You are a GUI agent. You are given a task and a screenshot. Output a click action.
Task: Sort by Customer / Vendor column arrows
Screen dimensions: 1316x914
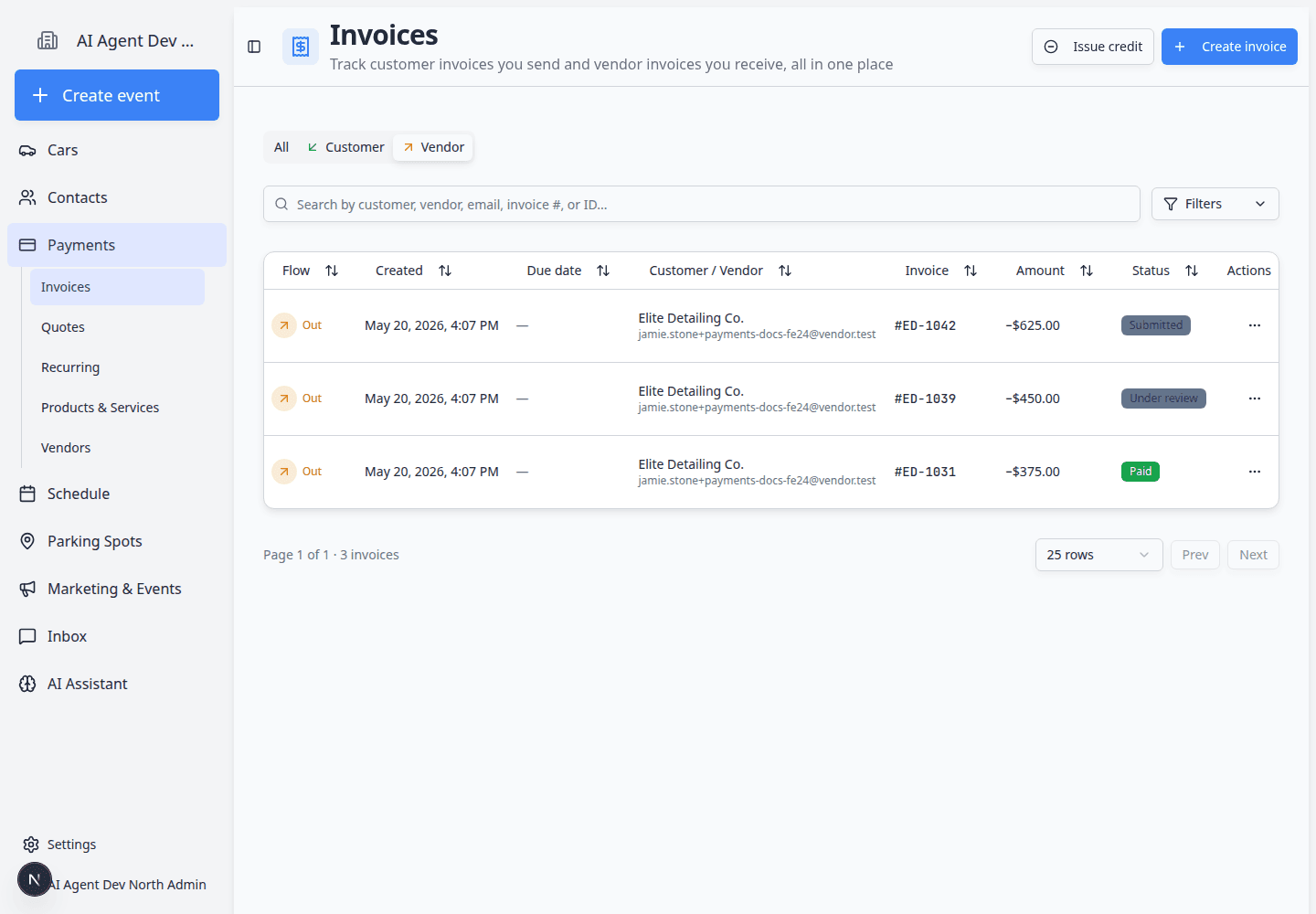pos(785,271)
